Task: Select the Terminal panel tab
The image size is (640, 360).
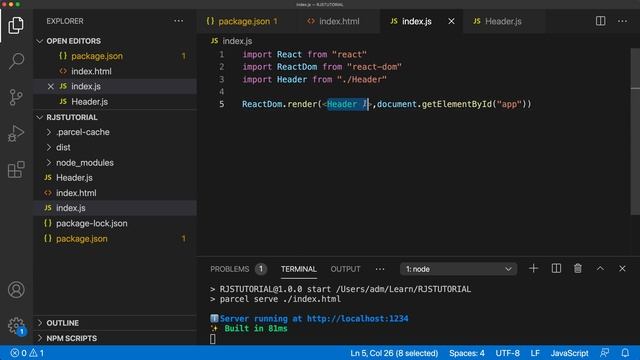Action: 299,269
